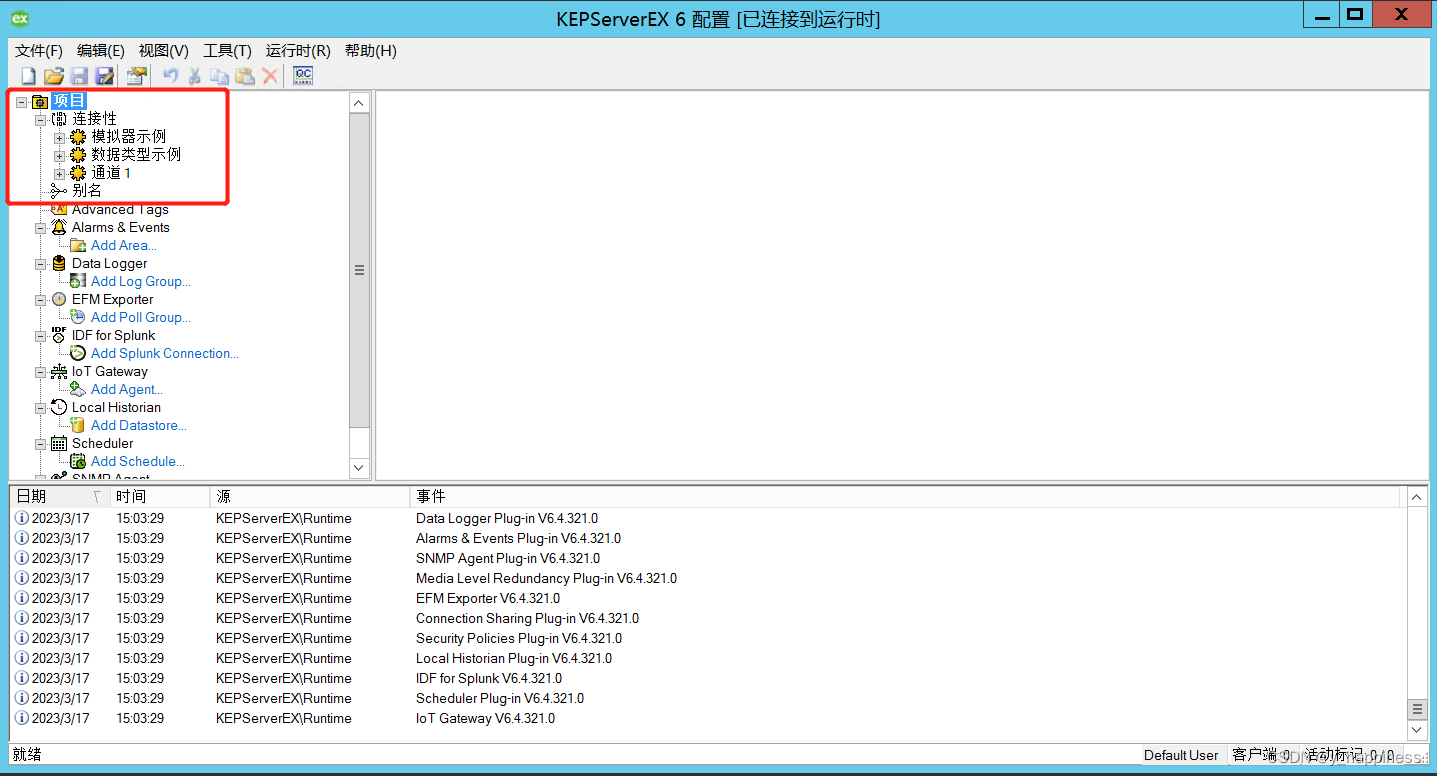Click the Add Splunk Connection... link
Screen dimensions: 1437x776
(x=165, y=353)
